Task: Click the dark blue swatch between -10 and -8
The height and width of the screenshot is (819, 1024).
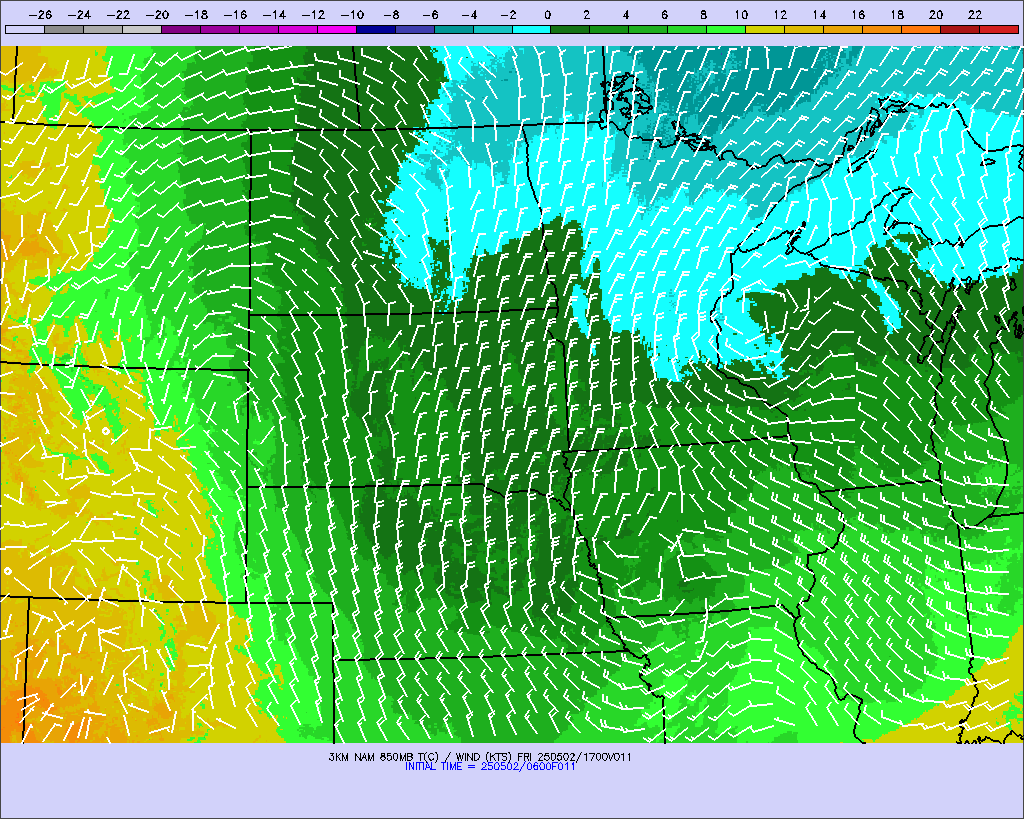Action: (376, 29)
